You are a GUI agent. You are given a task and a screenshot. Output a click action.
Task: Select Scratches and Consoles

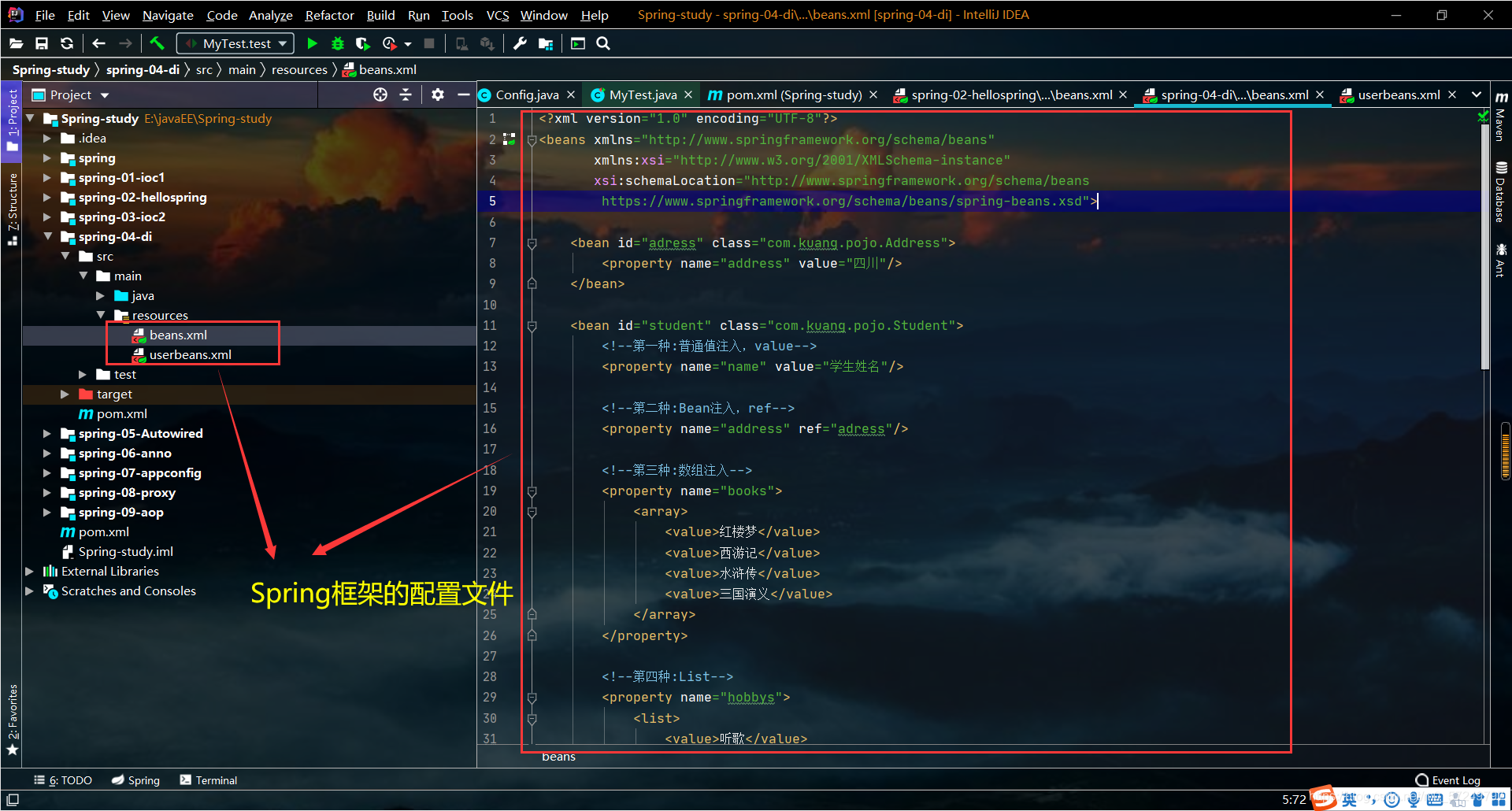(128, 591)
